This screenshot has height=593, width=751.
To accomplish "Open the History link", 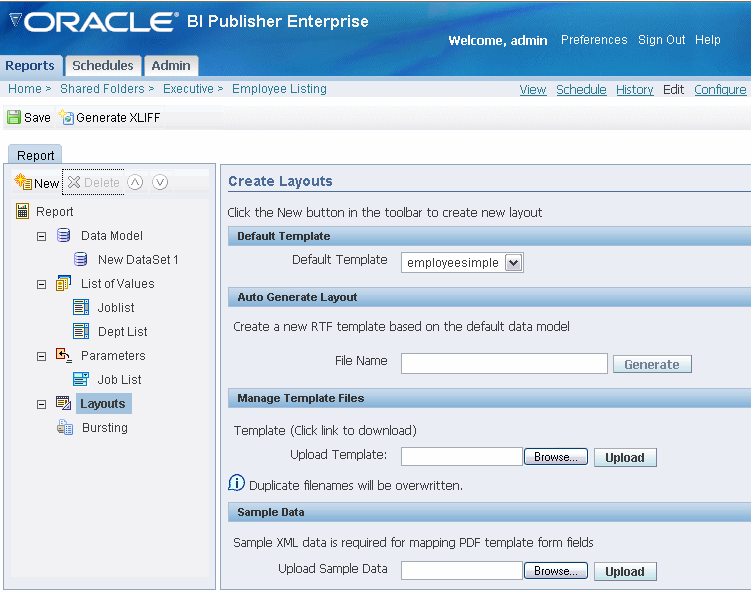I will point(635,90).
